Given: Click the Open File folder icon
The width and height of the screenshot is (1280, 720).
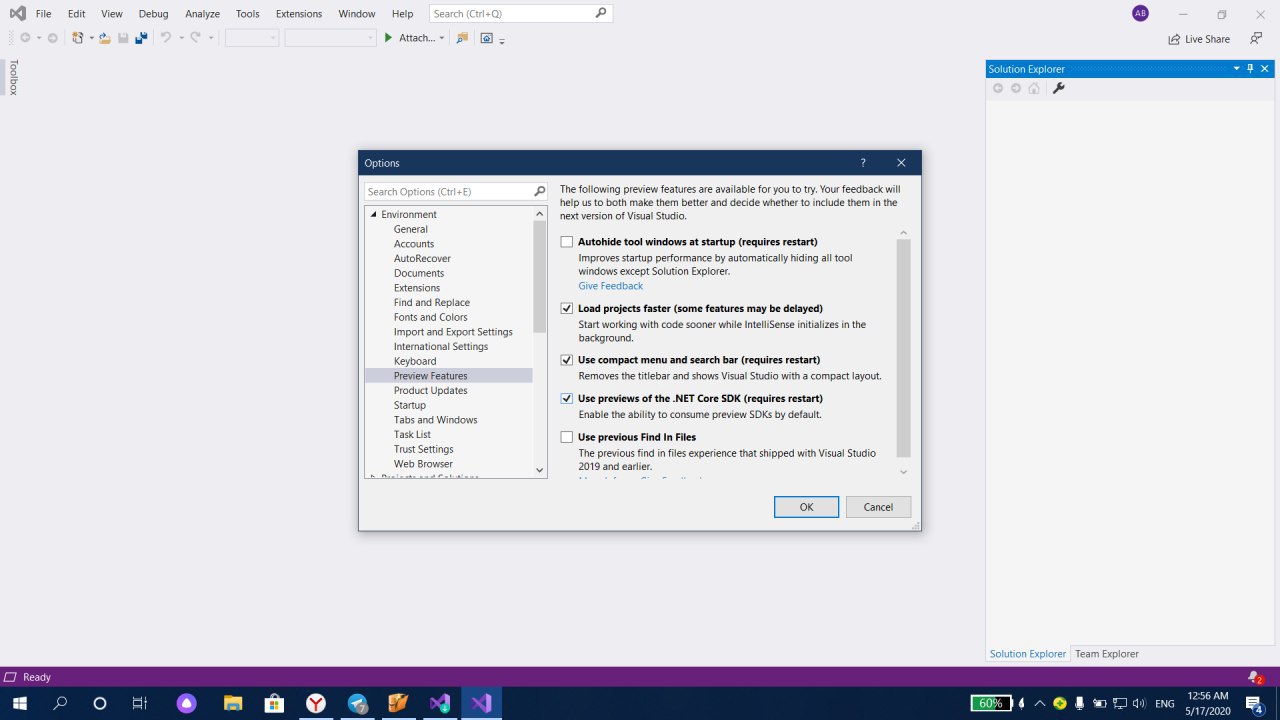Looking at the screenshot, I should pos(104,38).
